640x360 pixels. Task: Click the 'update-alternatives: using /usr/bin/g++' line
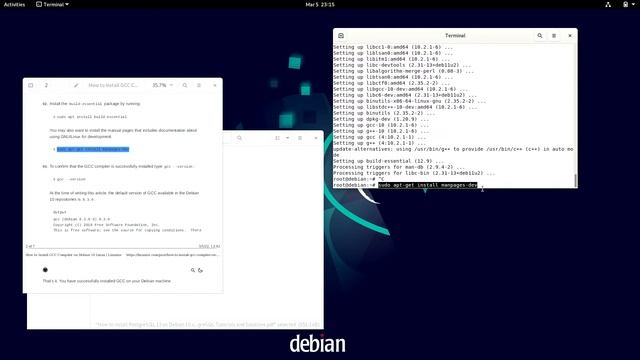point(453,152)
